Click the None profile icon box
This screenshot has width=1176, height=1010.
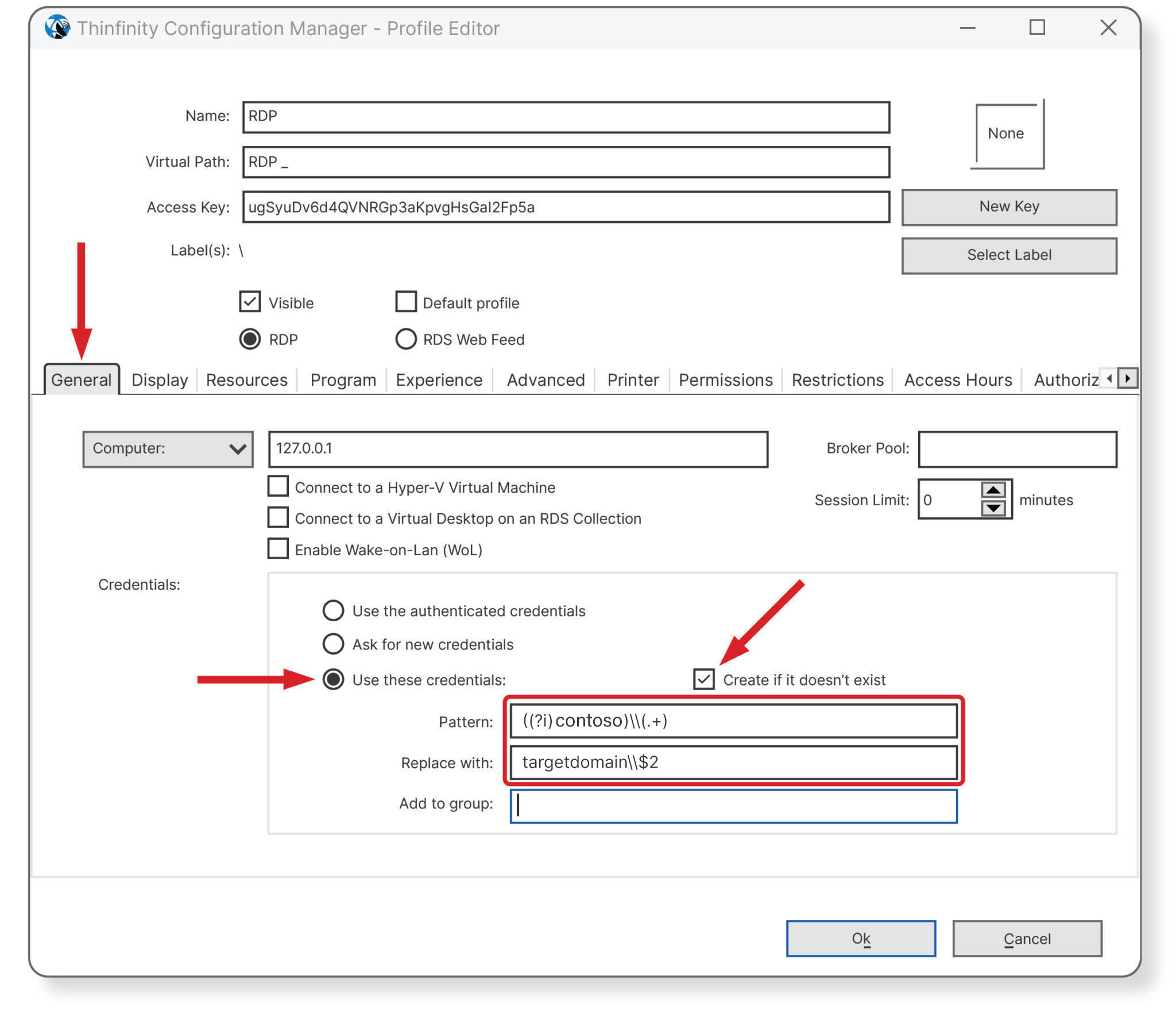click(1007, 134)
